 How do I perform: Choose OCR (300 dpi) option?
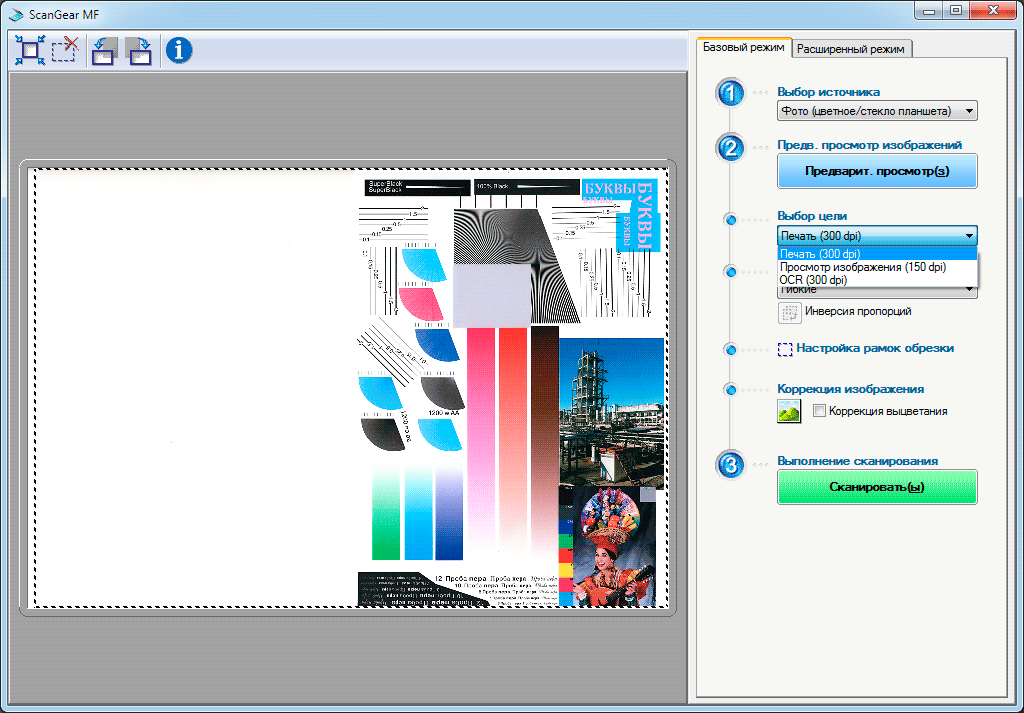877,280
